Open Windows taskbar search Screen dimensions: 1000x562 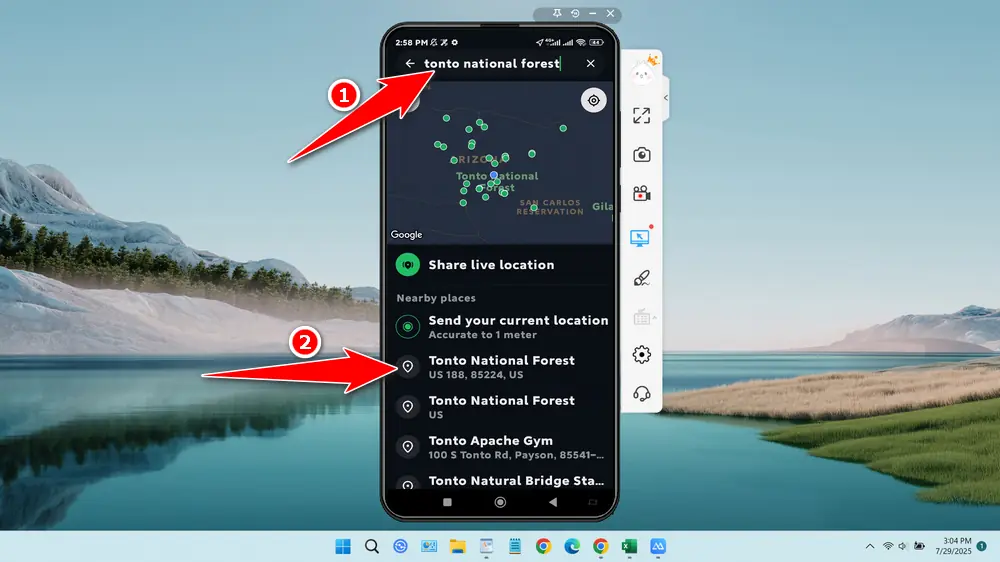coord(372,546)
